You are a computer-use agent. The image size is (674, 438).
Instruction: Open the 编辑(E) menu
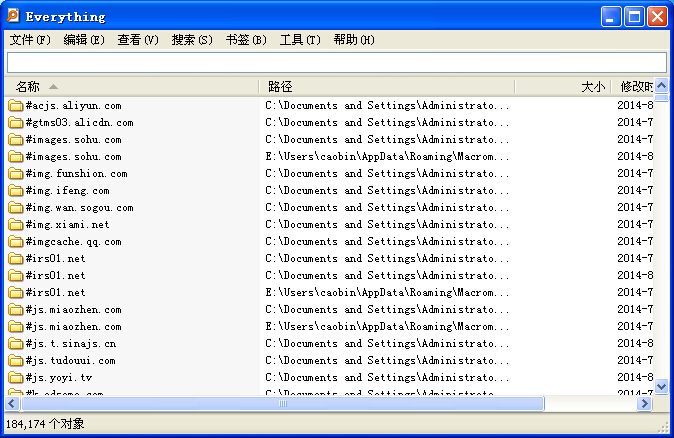click(x=84, y=40)
